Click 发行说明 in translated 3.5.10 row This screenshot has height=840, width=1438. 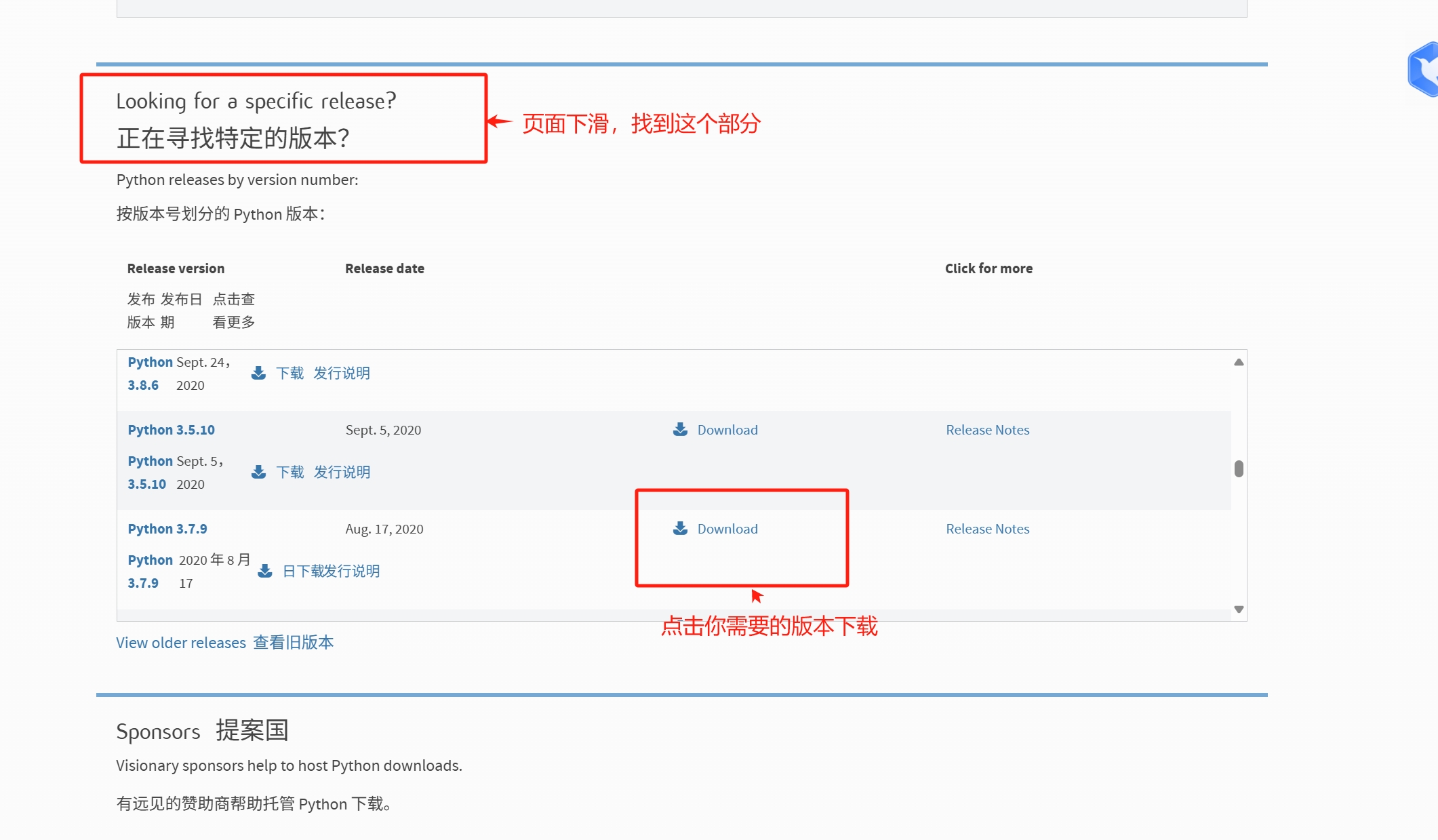[x=342, y=473]
